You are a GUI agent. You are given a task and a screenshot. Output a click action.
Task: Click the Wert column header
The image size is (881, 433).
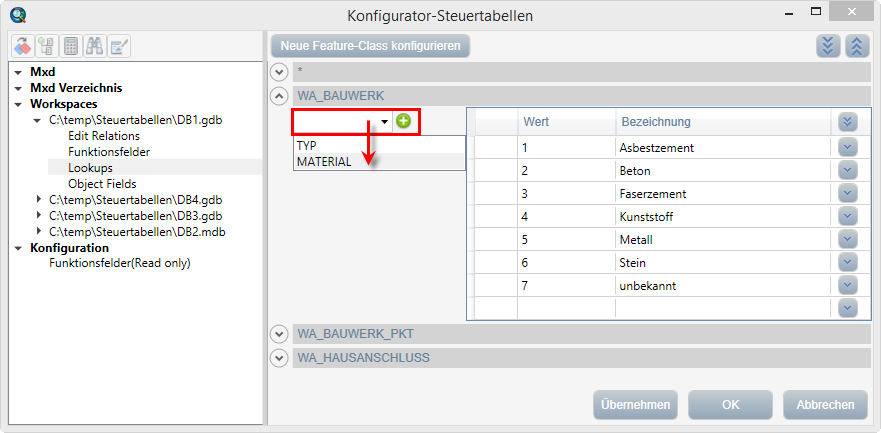point(566,121)
